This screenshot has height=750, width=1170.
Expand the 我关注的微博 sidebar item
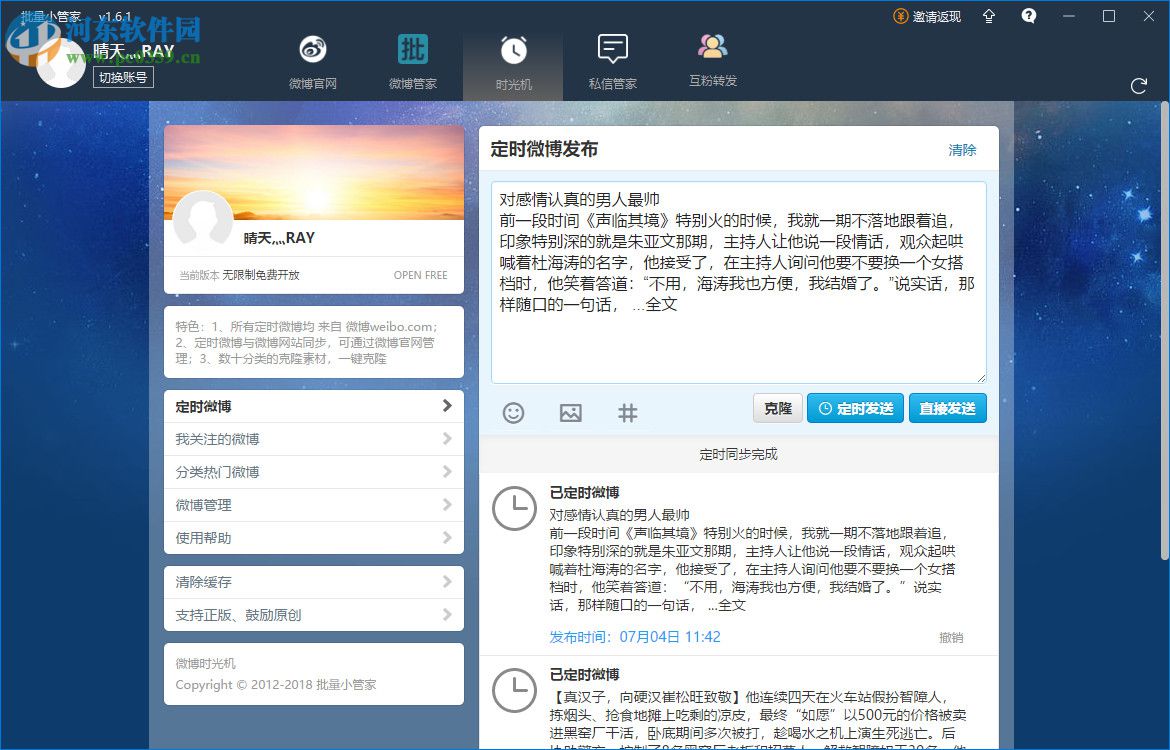click(x=313, y=438)
